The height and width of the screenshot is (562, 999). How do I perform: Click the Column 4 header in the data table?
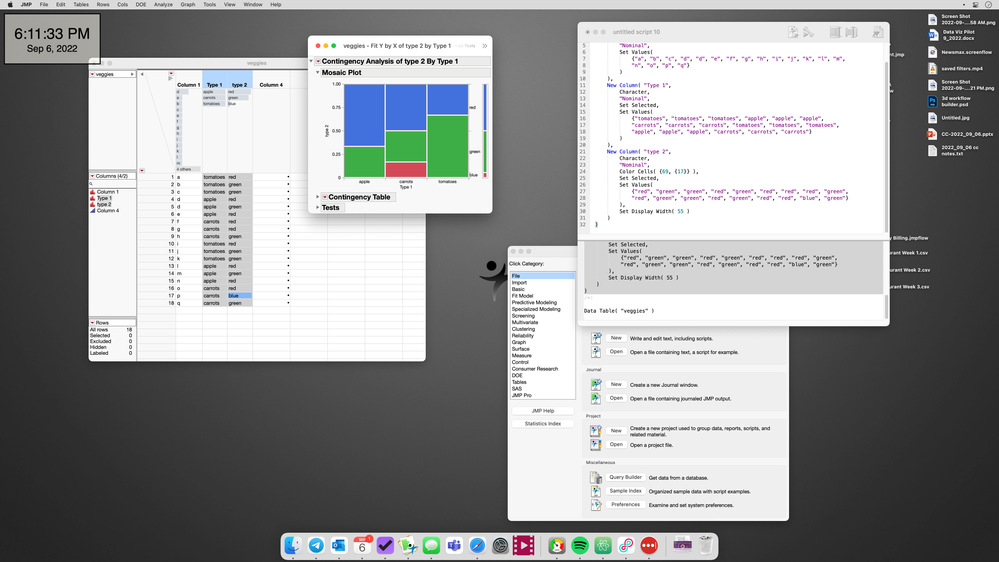point(271,85)
